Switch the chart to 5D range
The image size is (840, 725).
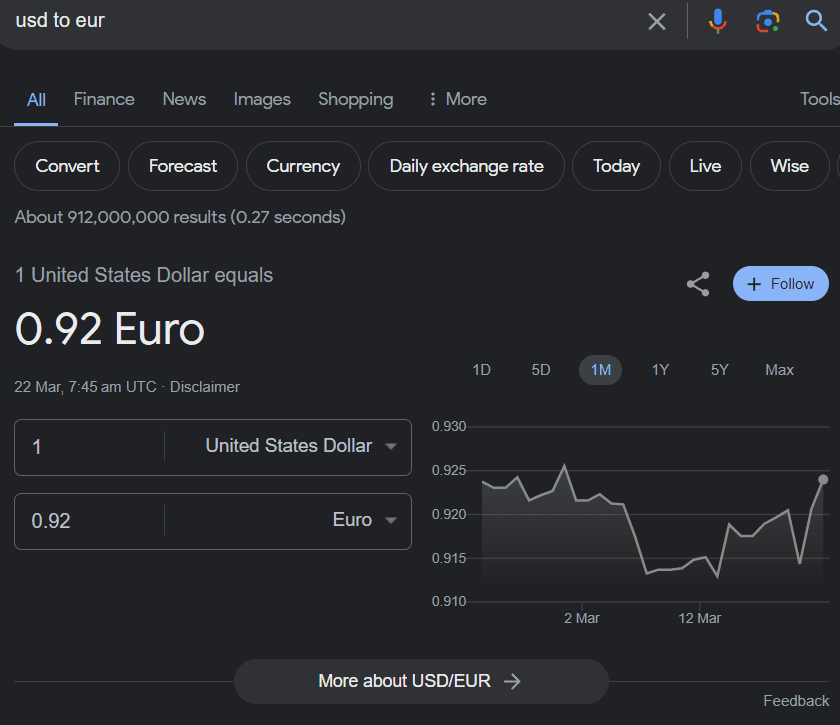click(541, 370)
